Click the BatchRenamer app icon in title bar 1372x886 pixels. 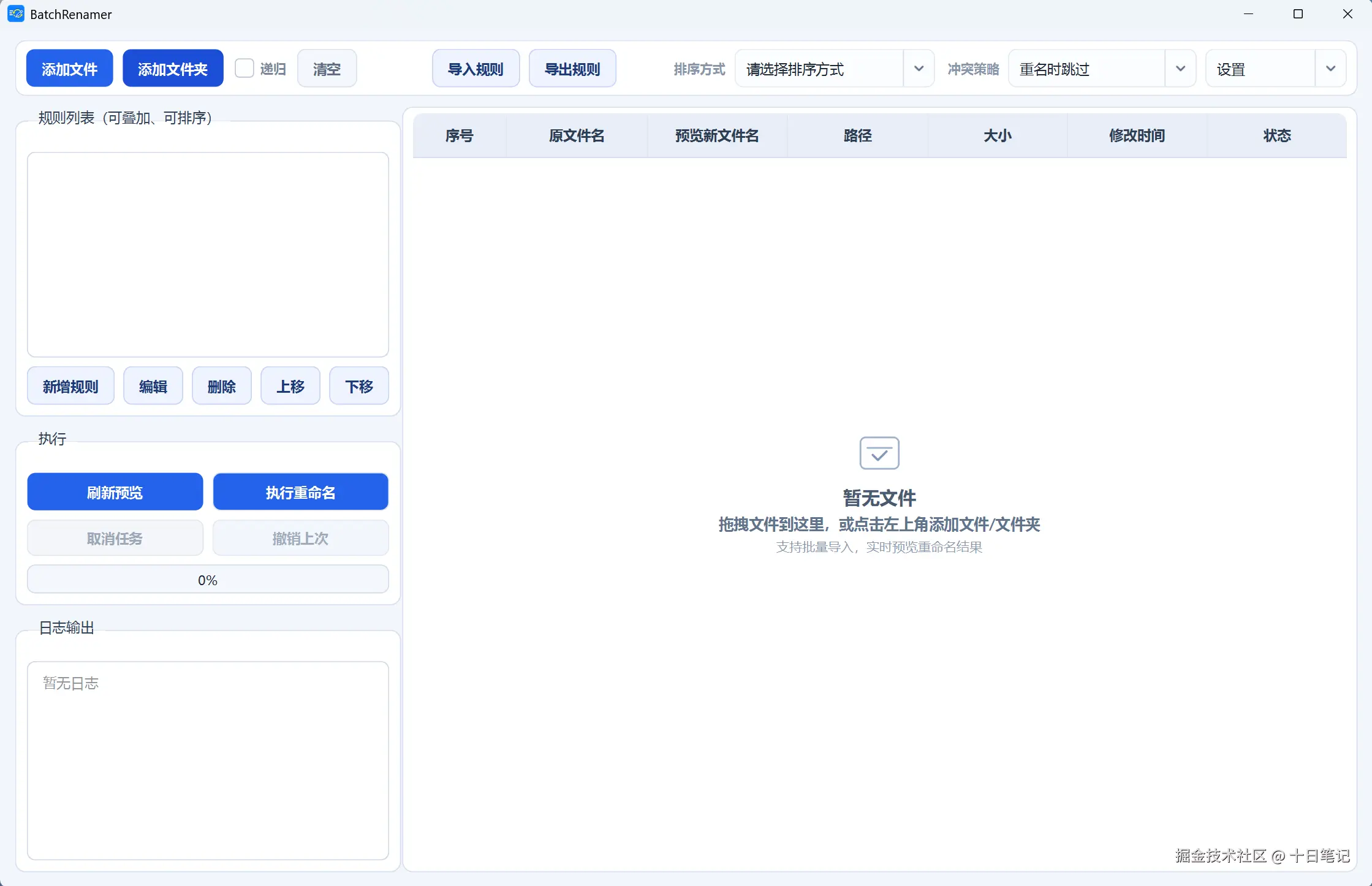pos(16,13)
